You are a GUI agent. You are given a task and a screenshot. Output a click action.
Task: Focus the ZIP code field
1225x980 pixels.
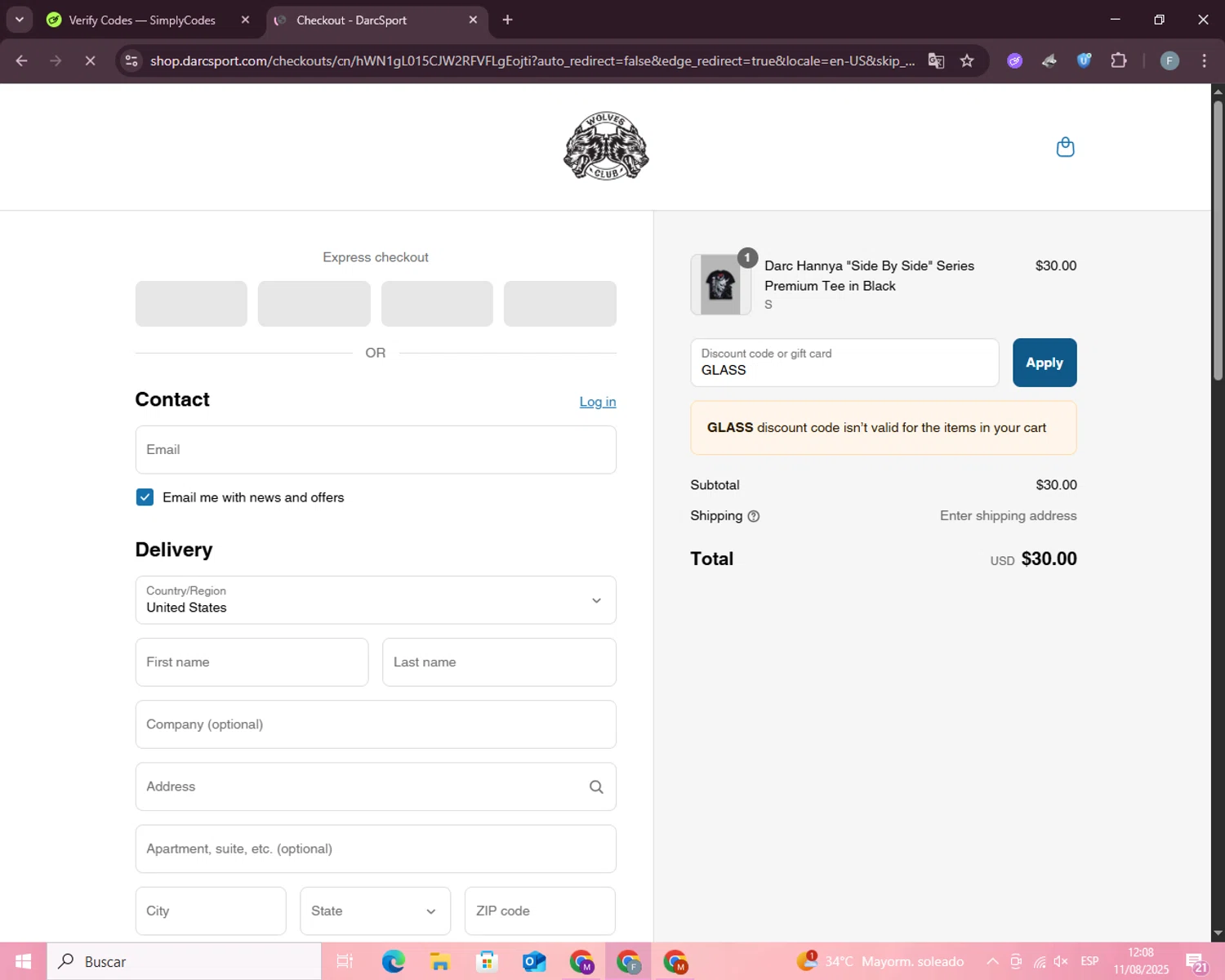click(x=540, y=911)
